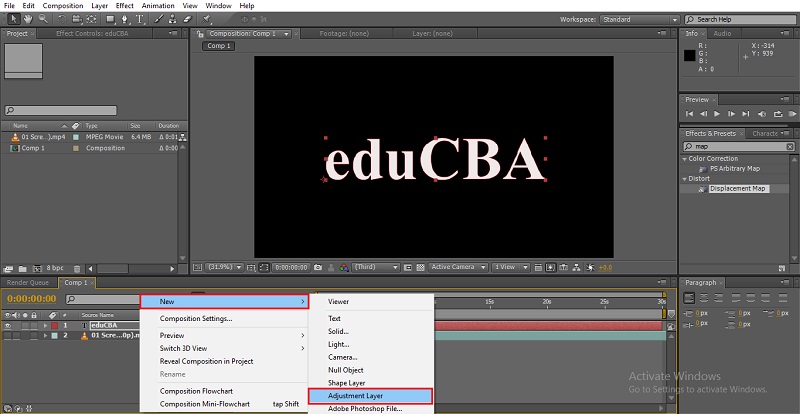This screenshot has width=800, height=414.
Task: Select the Unified Camera tool
Action: (77, 19)
